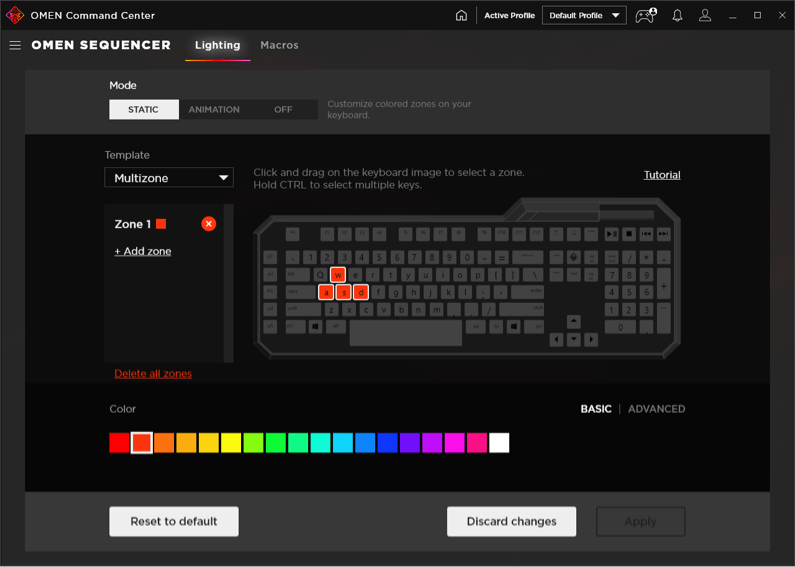This screenshot has width=795, height=567.
Task: Select the previous track media key
Action: click(646, 234)
